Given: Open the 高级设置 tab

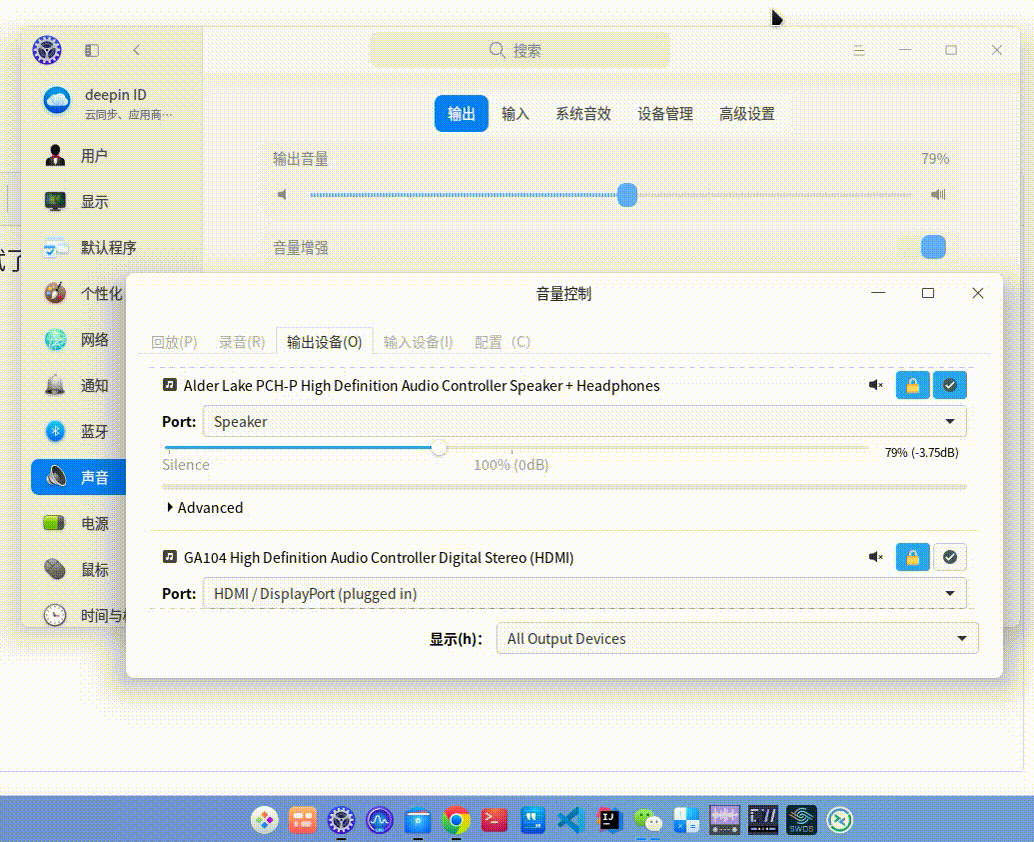Looking at the screenshot, I should (x=746, y=113).
